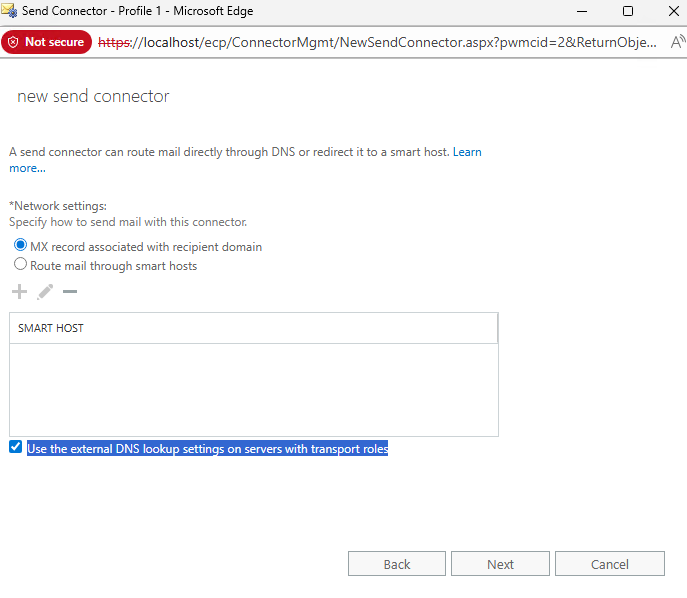
Task: Click inside the empty smart host list
Action: [253, 390]
